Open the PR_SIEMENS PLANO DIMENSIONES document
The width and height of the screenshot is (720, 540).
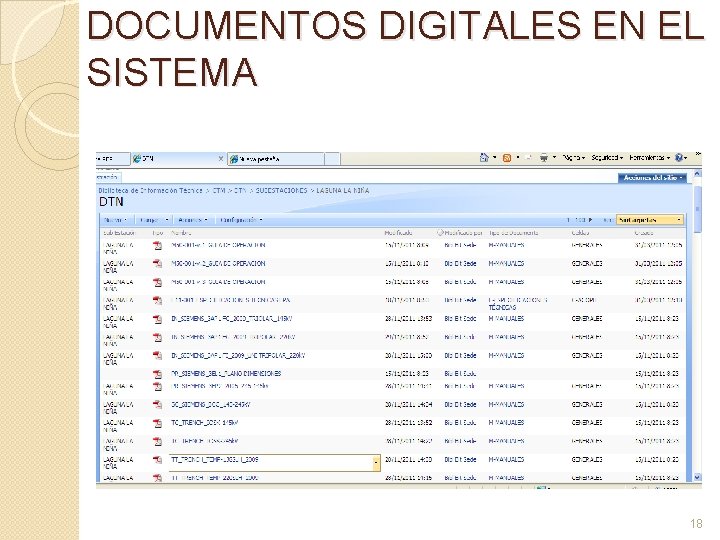[226, 374]
